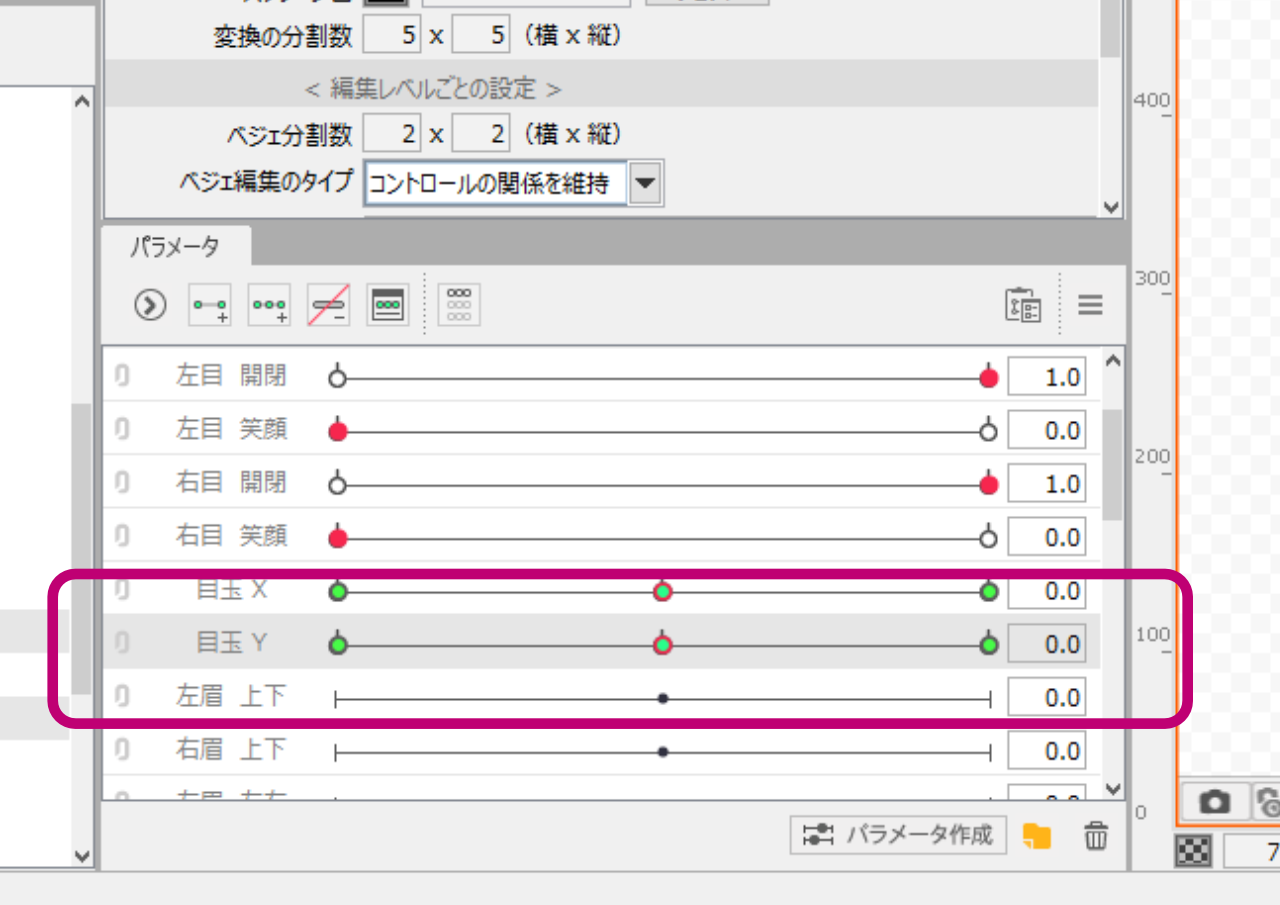Image resolution: width=1280 pixels, height=905 pixels.
Task: Click the center dot of the 左眉 上下 slider
Action: (x=662, y=698)
